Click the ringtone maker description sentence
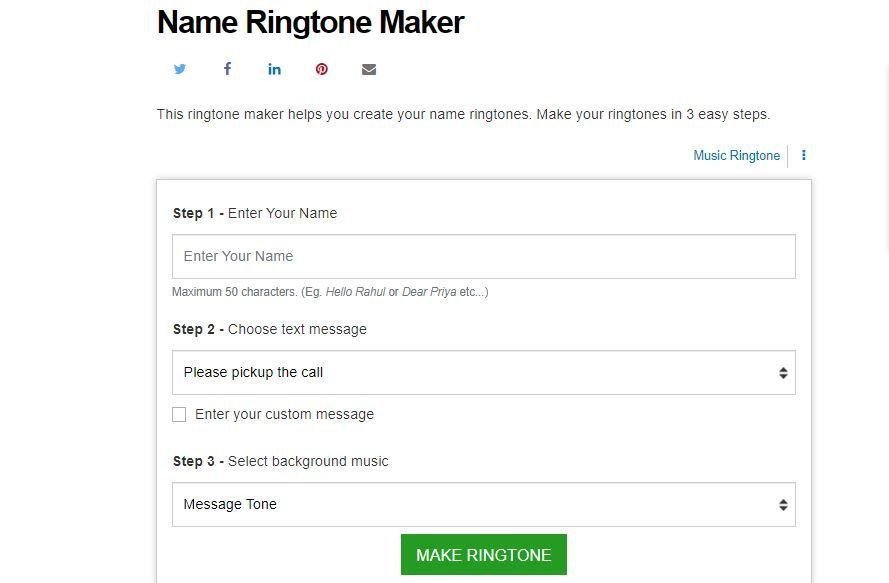889x583 pixels. tap(463, 114)
